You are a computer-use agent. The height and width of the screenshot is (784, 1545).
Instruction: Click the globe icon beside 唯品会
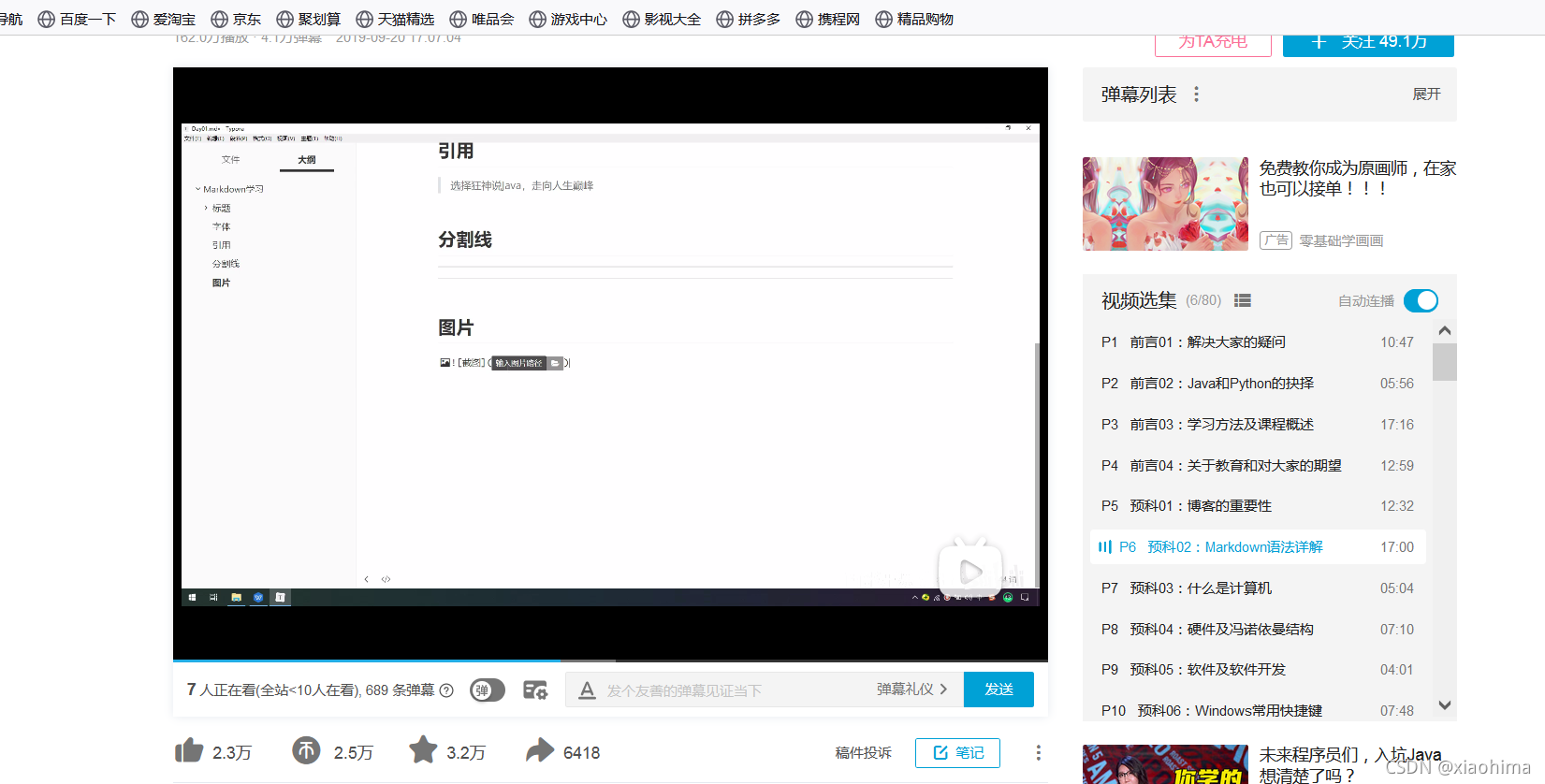click(458, 19)
